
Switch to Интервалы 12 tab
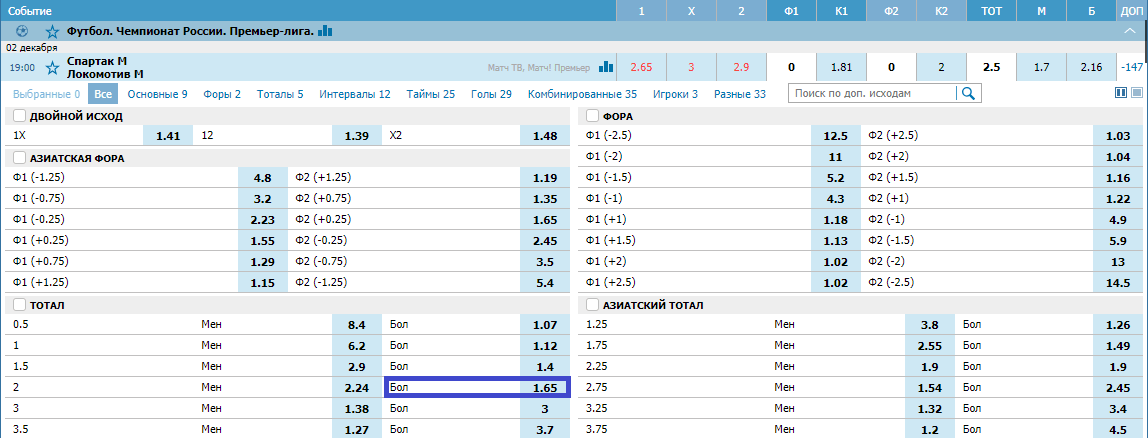coord(355,94)
